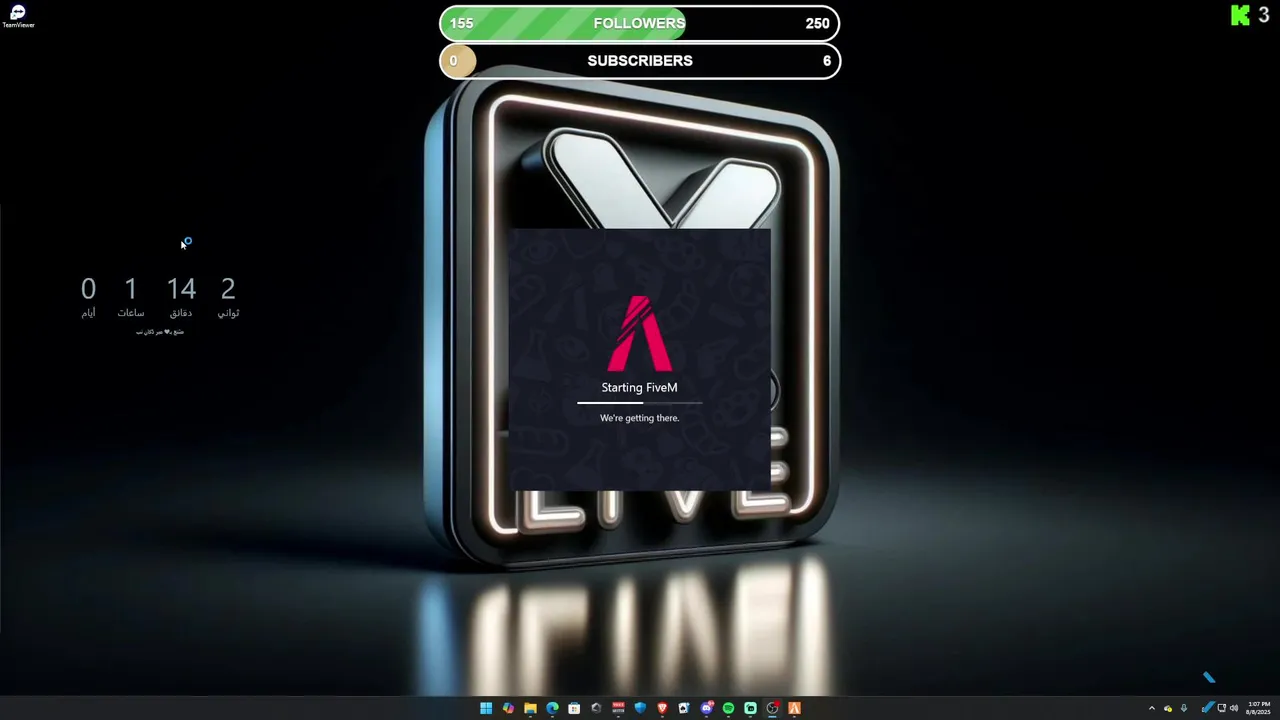
Task: Open the gray cube app in taskbar
Action: pyautogui.click(x=596, y=708)
